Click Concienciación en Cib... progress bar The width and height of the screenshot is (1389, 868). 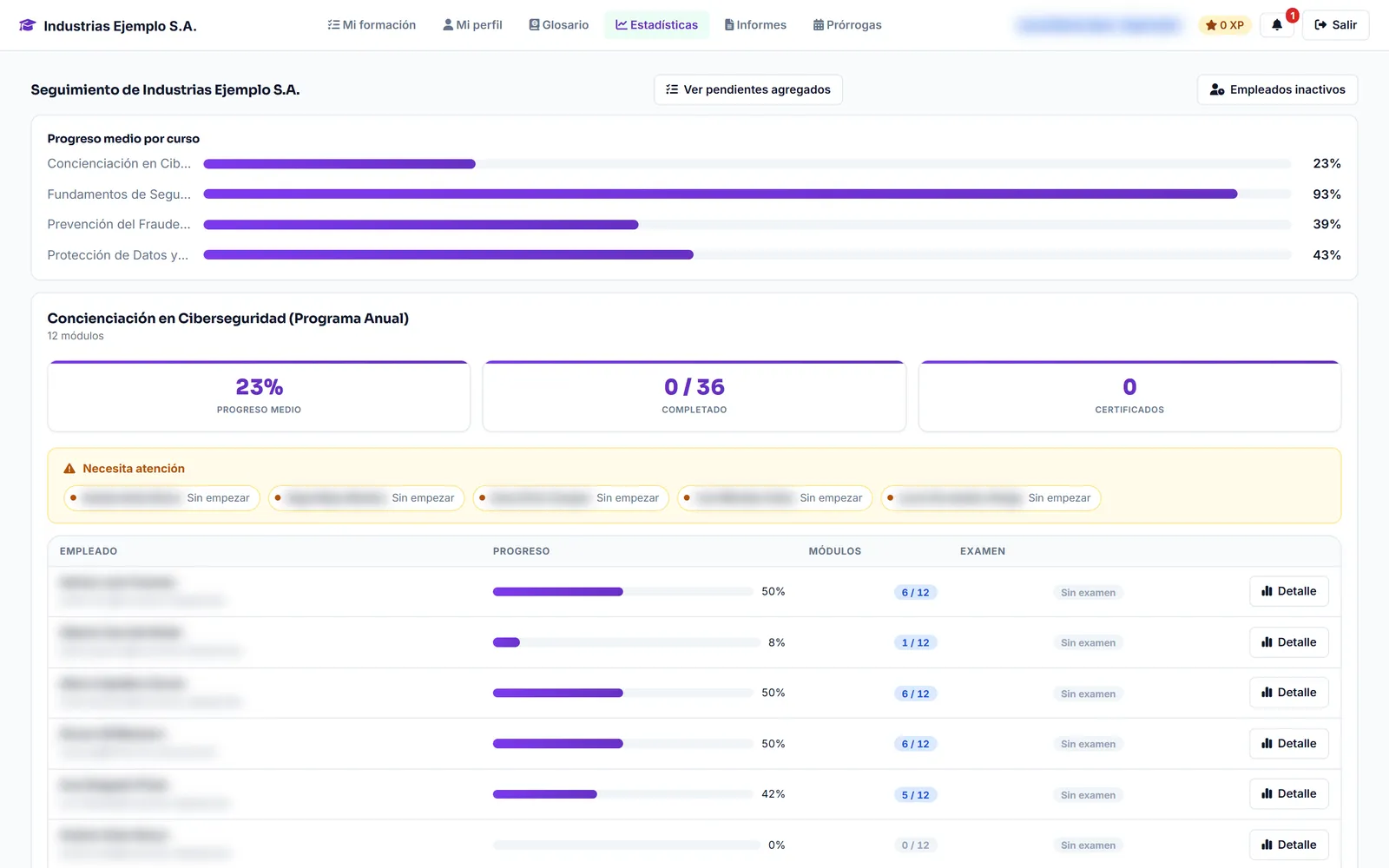coord(747,164)
